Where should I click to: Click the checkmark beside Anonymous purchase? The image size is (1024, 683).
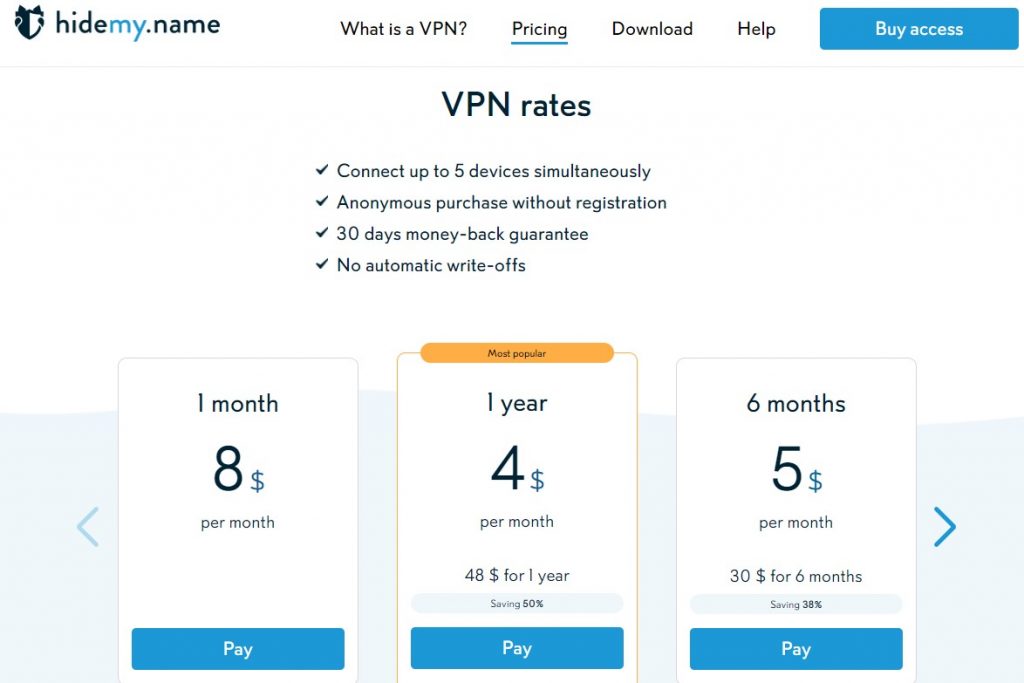point(321,202)
